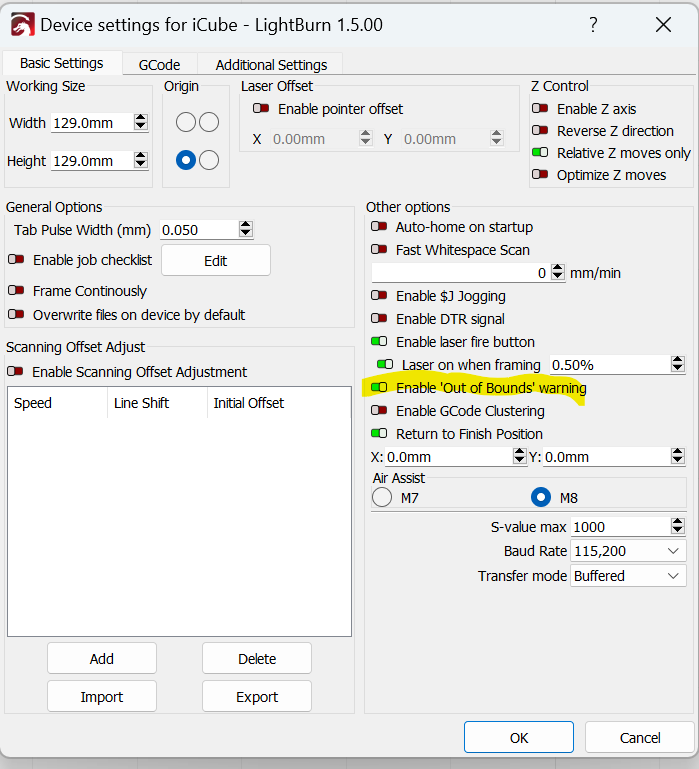Toggle Enable Z axis switch
The width and height of the screenshot is (699, 769).
coord(540,108)
